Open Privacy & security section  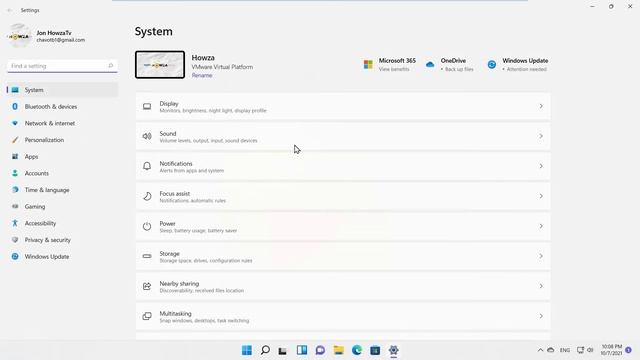pyautogui.click(x=62, y=240)
